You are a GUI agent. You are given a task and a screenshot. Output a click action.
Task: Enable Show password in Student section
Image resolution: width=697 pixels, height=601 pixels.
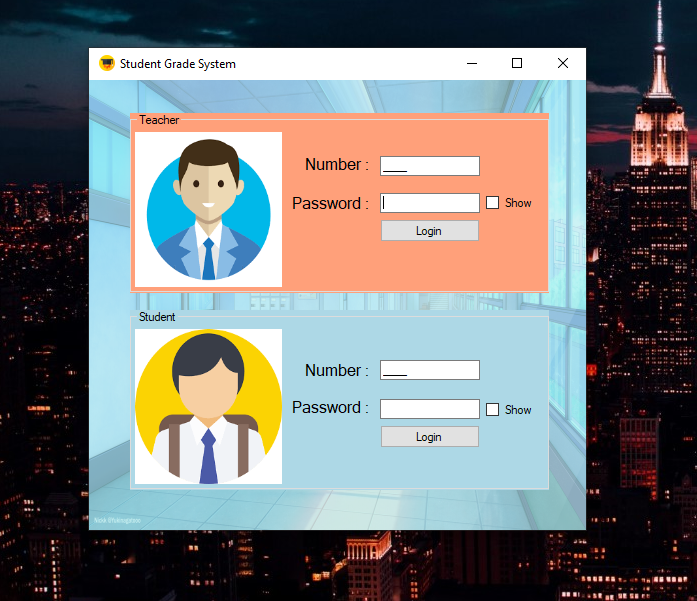[x=493, y=409]
